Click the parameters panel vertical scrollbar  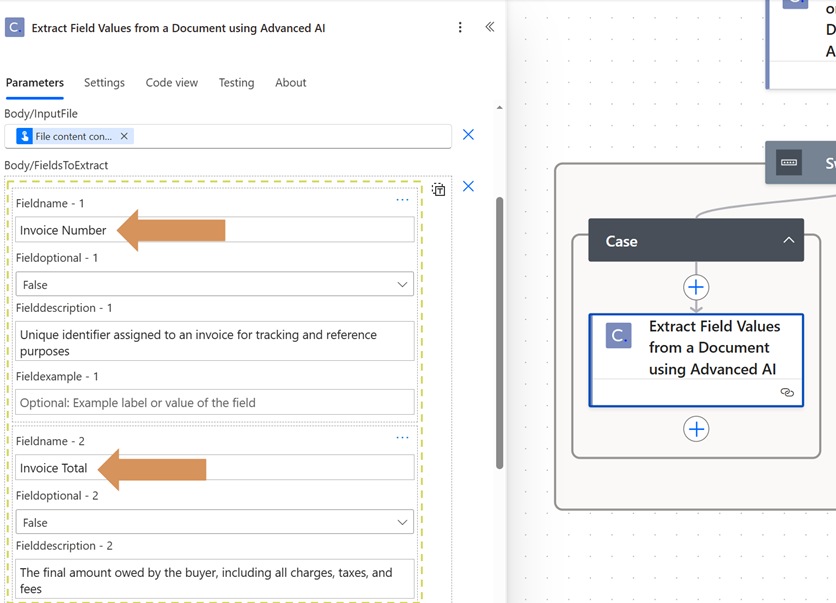[499, 330]
